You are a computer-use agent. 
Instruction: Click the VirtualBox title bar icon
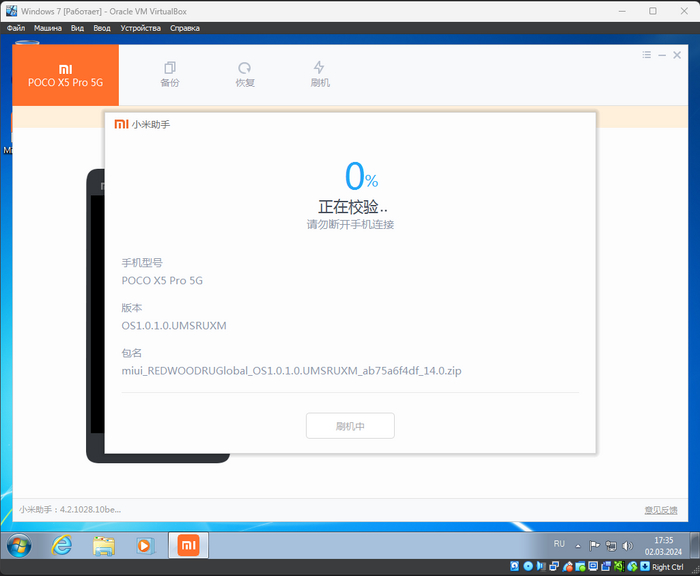pyautogui.click(x=11, y=11)
